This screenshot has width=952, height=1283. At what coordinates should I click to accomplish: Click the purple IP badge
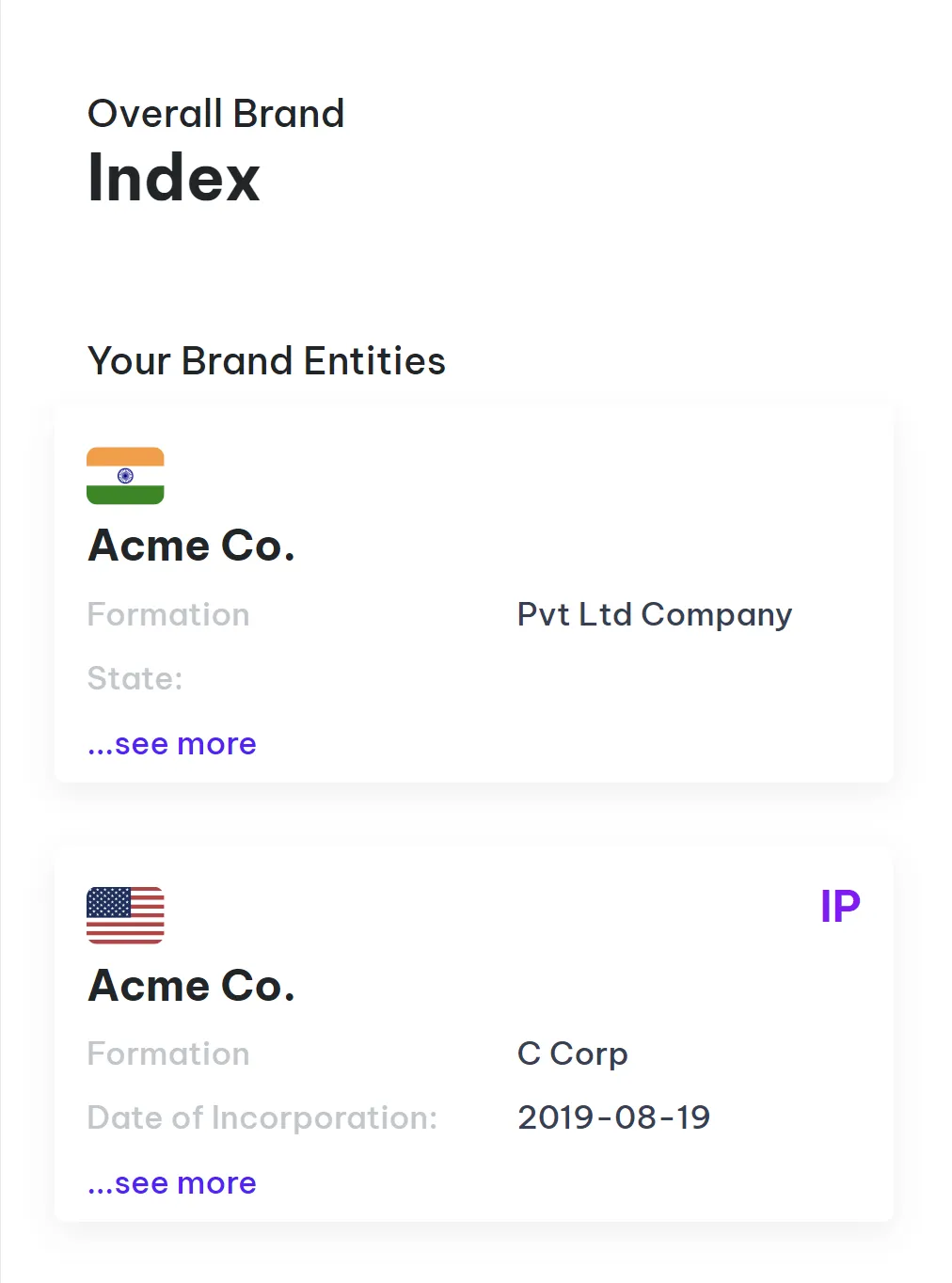(840, 907)
